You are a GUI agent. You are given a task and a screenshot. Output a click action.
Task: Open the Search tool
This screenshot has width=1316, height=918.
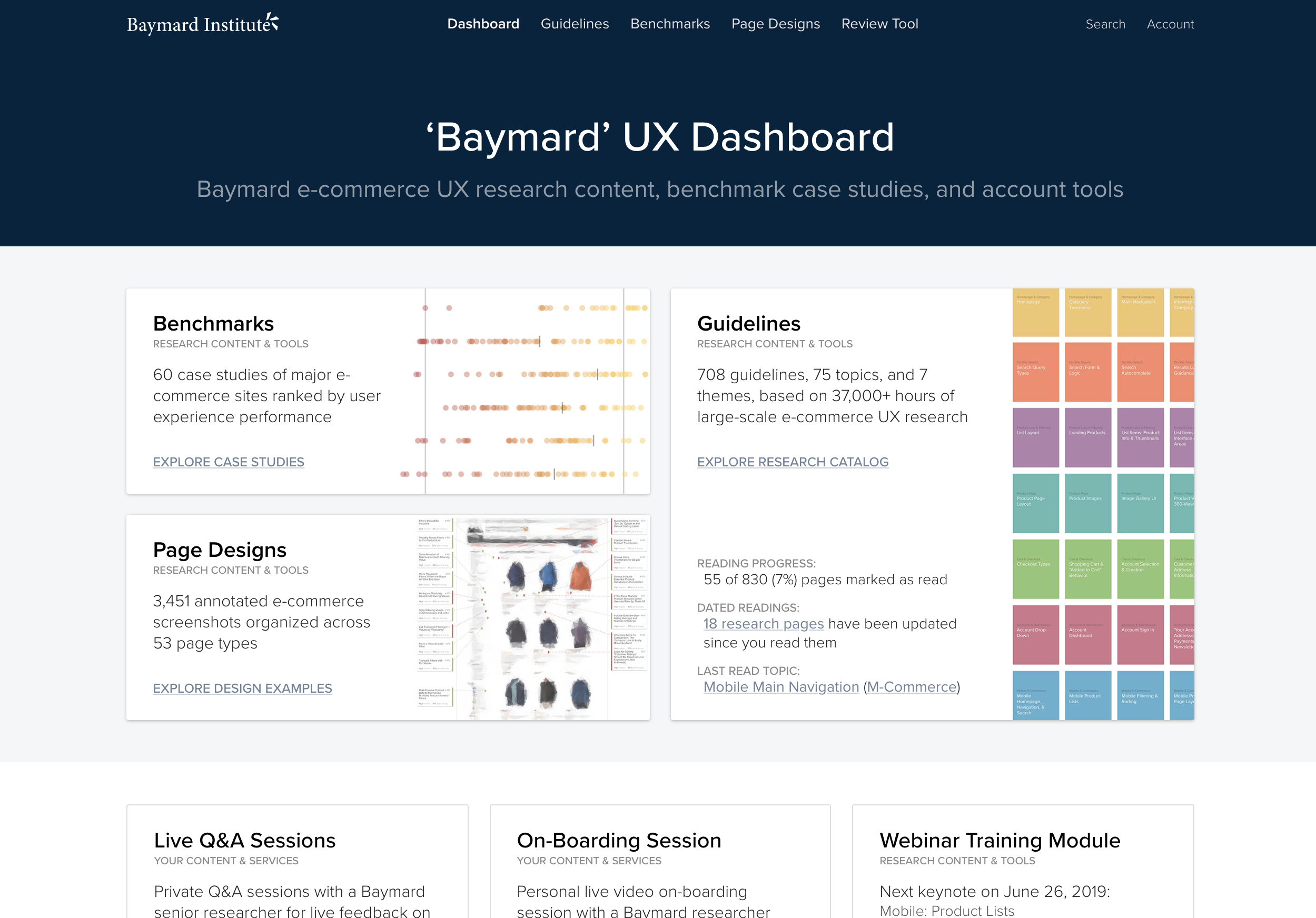click(x=1106, y=24)
